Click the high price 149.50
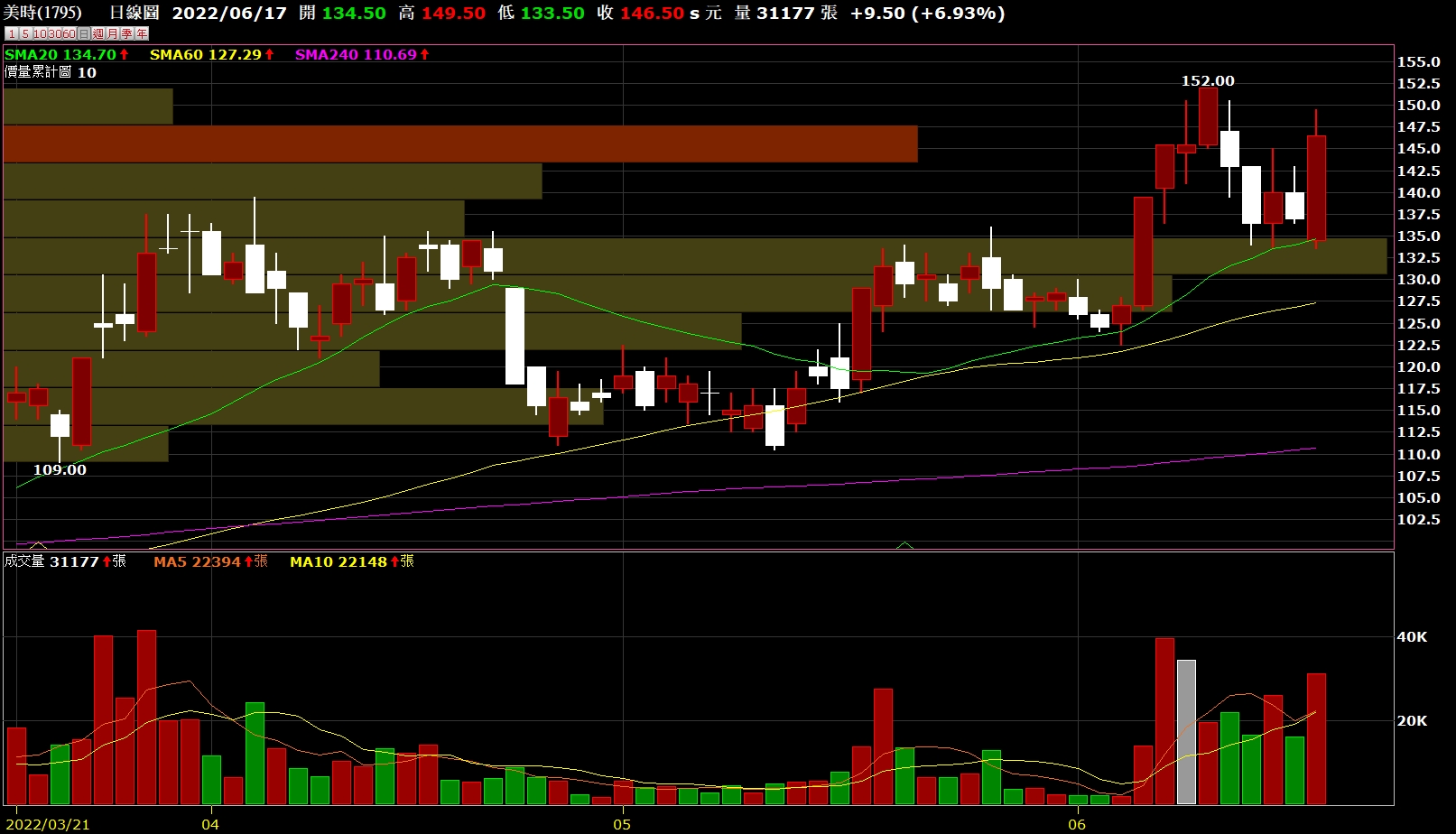This screenshot has width=1456, height=834. coord(453,14)
